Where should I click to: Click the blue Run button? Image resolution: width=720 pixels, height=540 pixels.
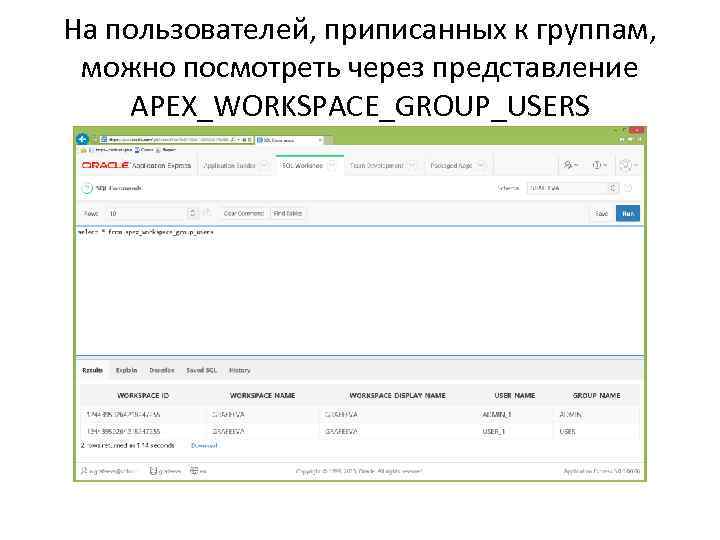pyautogui.click(x=628, y=214)
